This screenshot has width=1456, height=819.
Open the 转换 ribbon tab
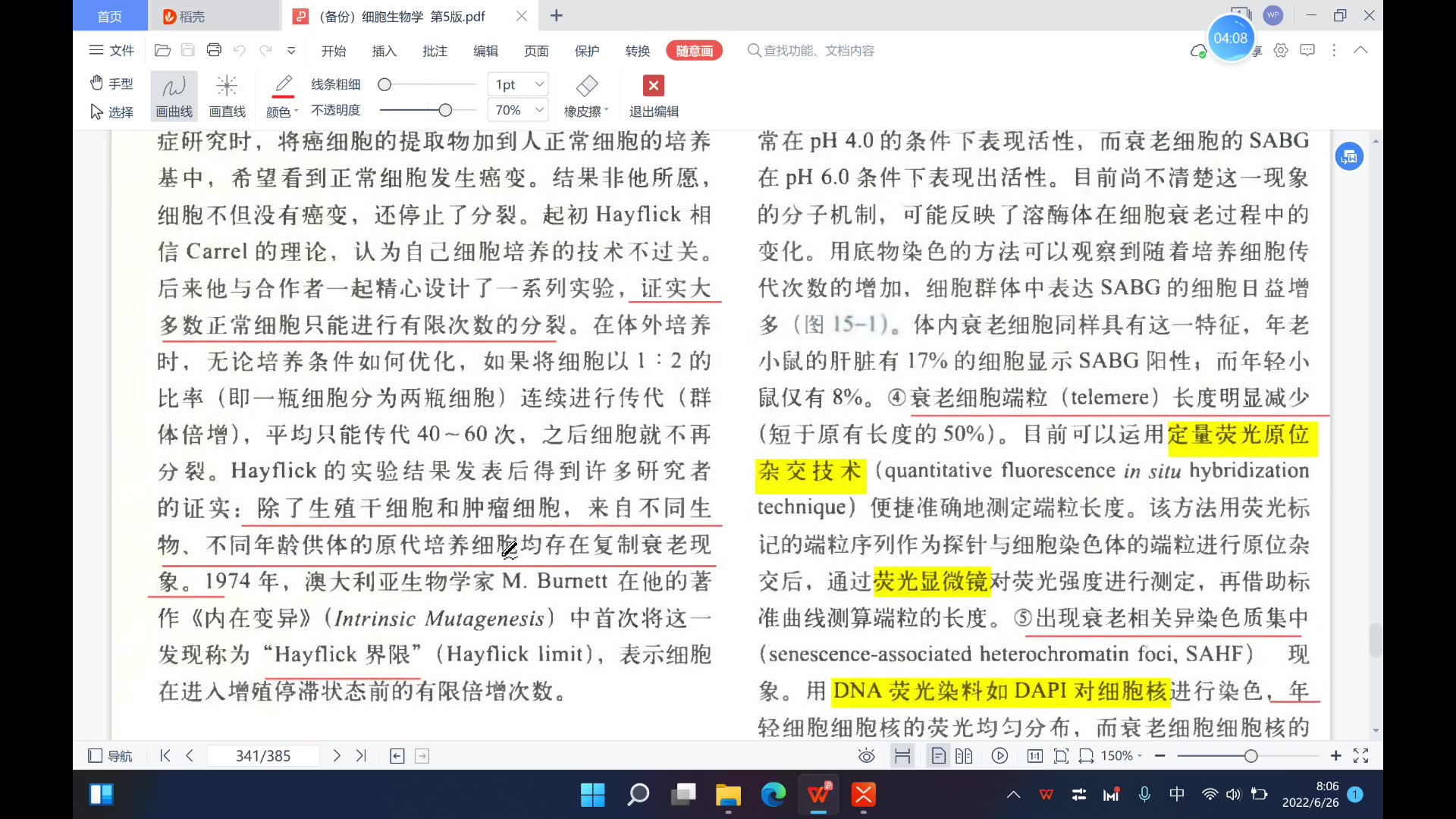click(638, 51)
